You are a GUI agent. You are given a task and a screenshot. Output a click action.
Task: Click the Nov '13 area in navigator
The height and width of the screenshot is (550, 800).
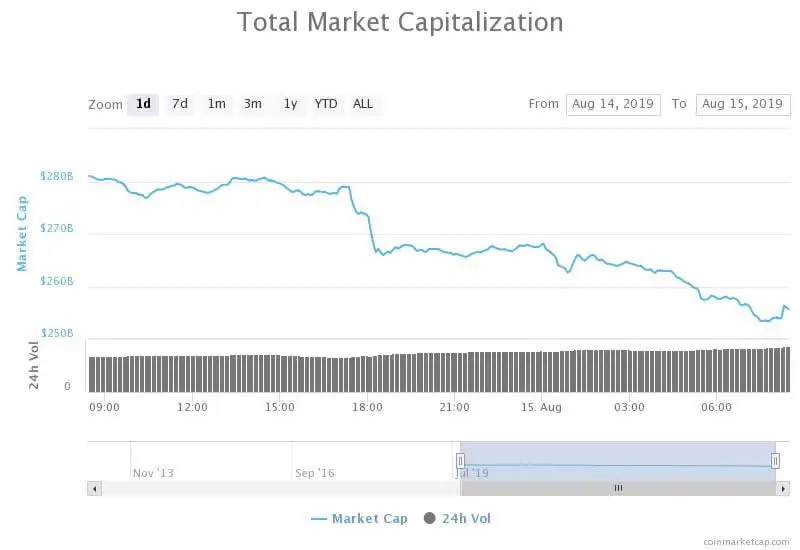click(153, 472)
